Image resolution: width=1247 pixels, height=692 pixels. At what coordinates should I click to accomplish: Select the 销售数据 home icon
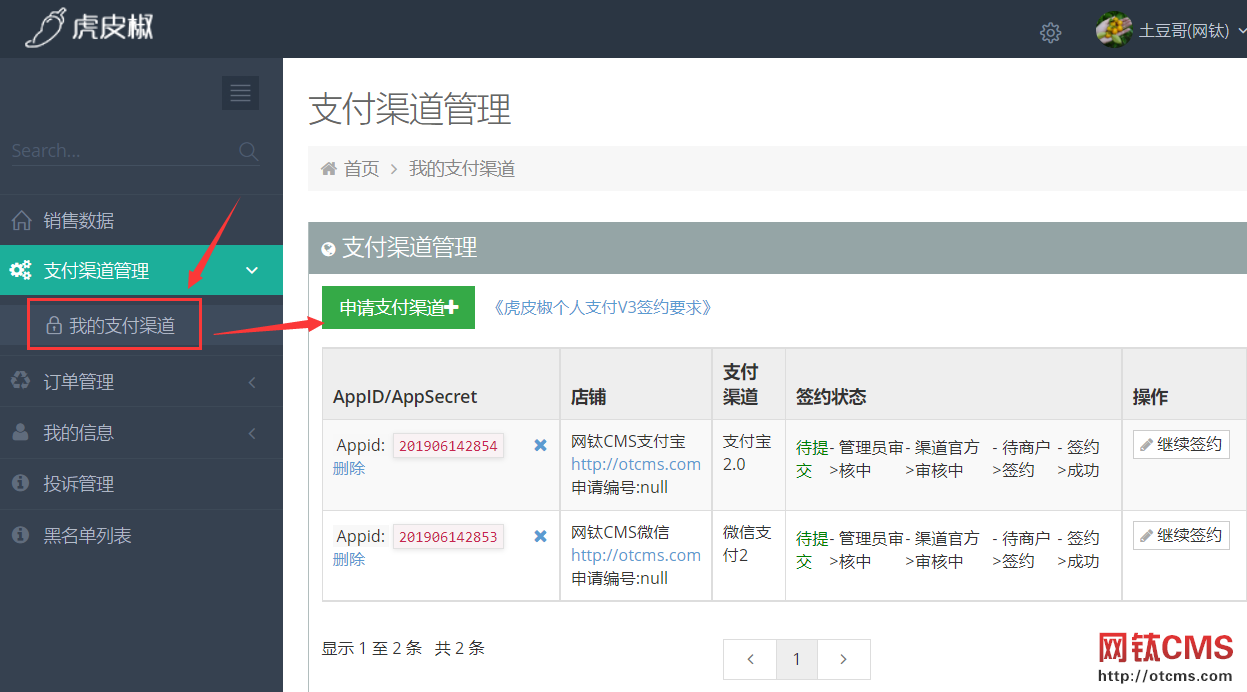click(22, 219)
